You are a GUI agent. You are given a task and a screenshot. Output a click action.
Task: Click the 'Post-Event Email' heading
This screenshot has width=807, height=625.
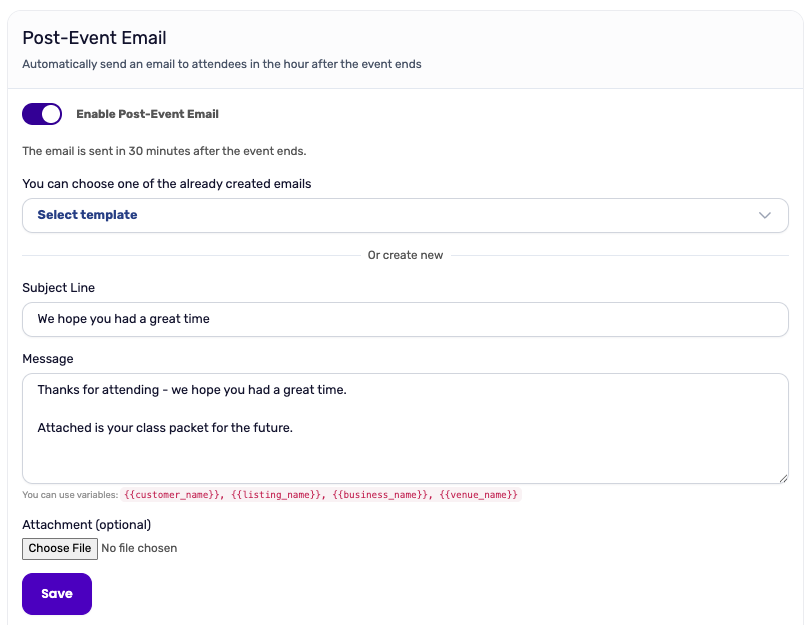[94, 38]
